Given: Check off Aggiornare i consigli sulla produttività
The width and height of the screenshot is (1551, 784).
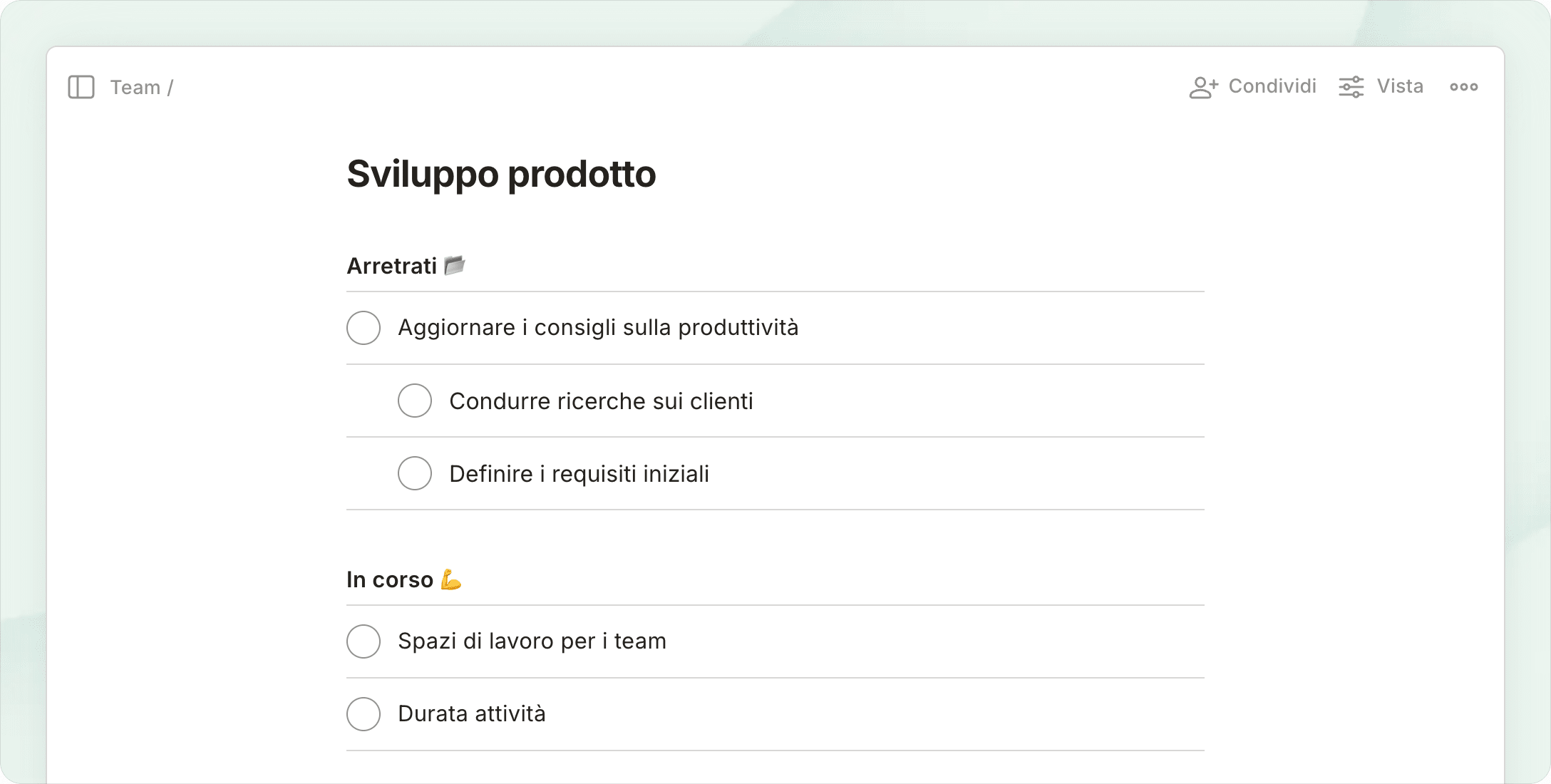Looking at the screenshot, I should [364, 328].
